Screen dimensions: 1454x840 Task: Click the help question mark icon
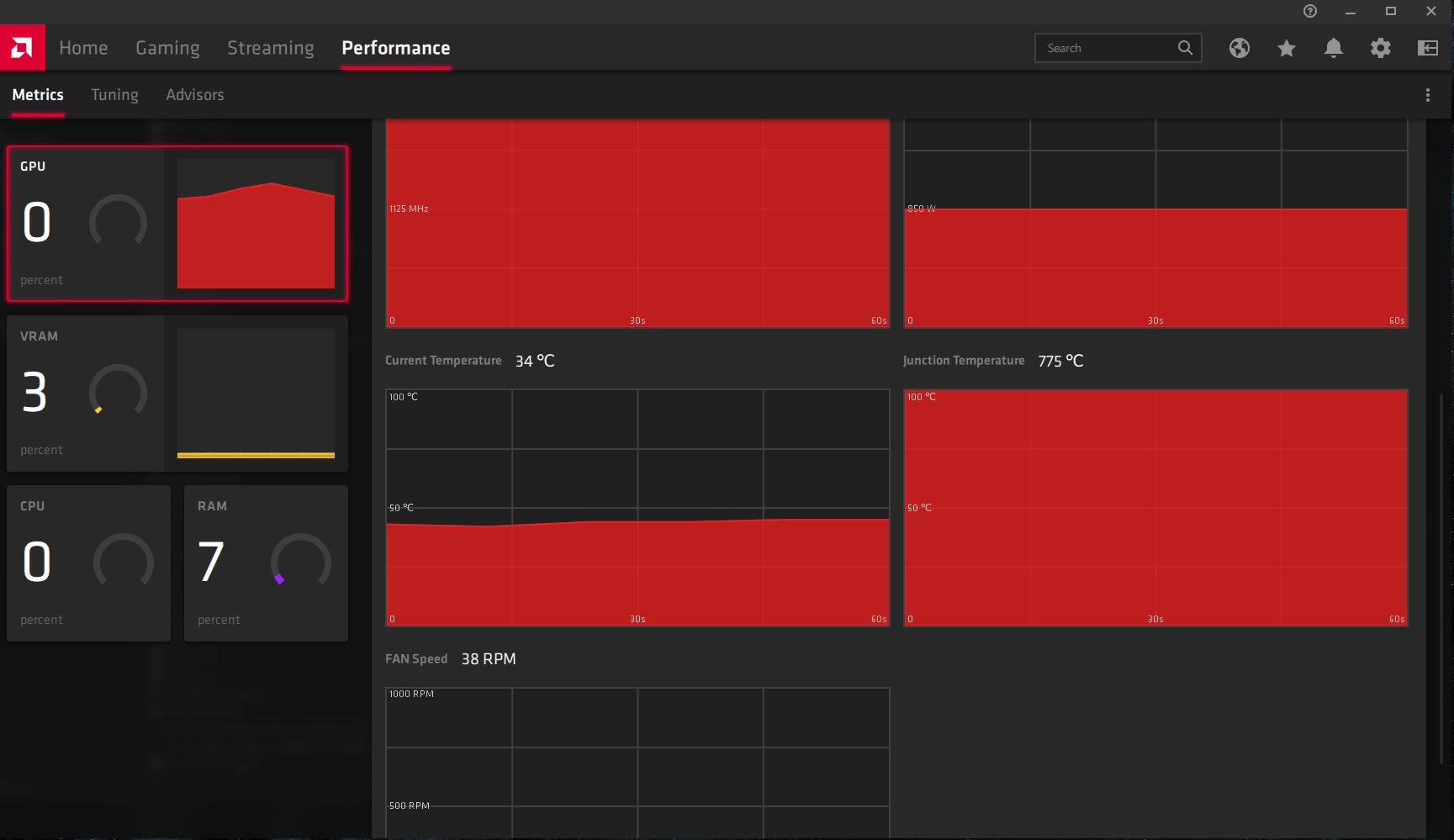1309,11
